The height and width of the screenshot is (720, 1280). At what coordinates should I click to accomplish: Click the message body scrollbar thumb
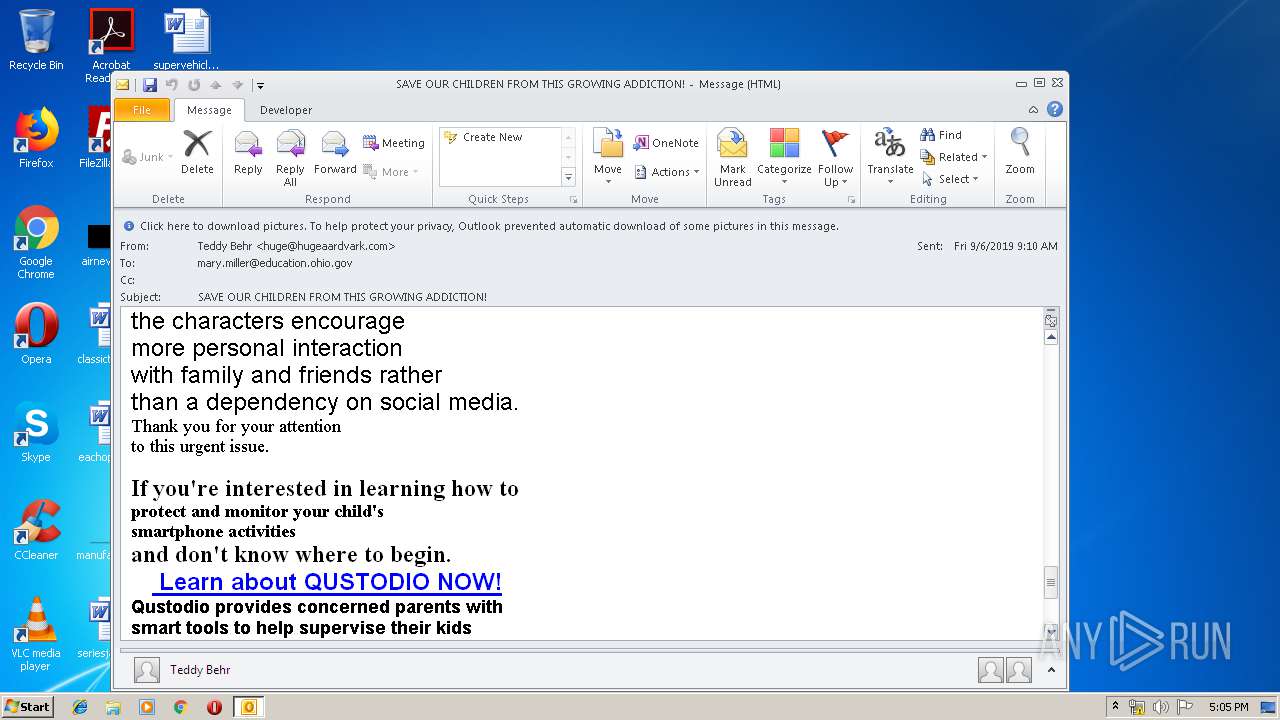[x=1051, y=583]
